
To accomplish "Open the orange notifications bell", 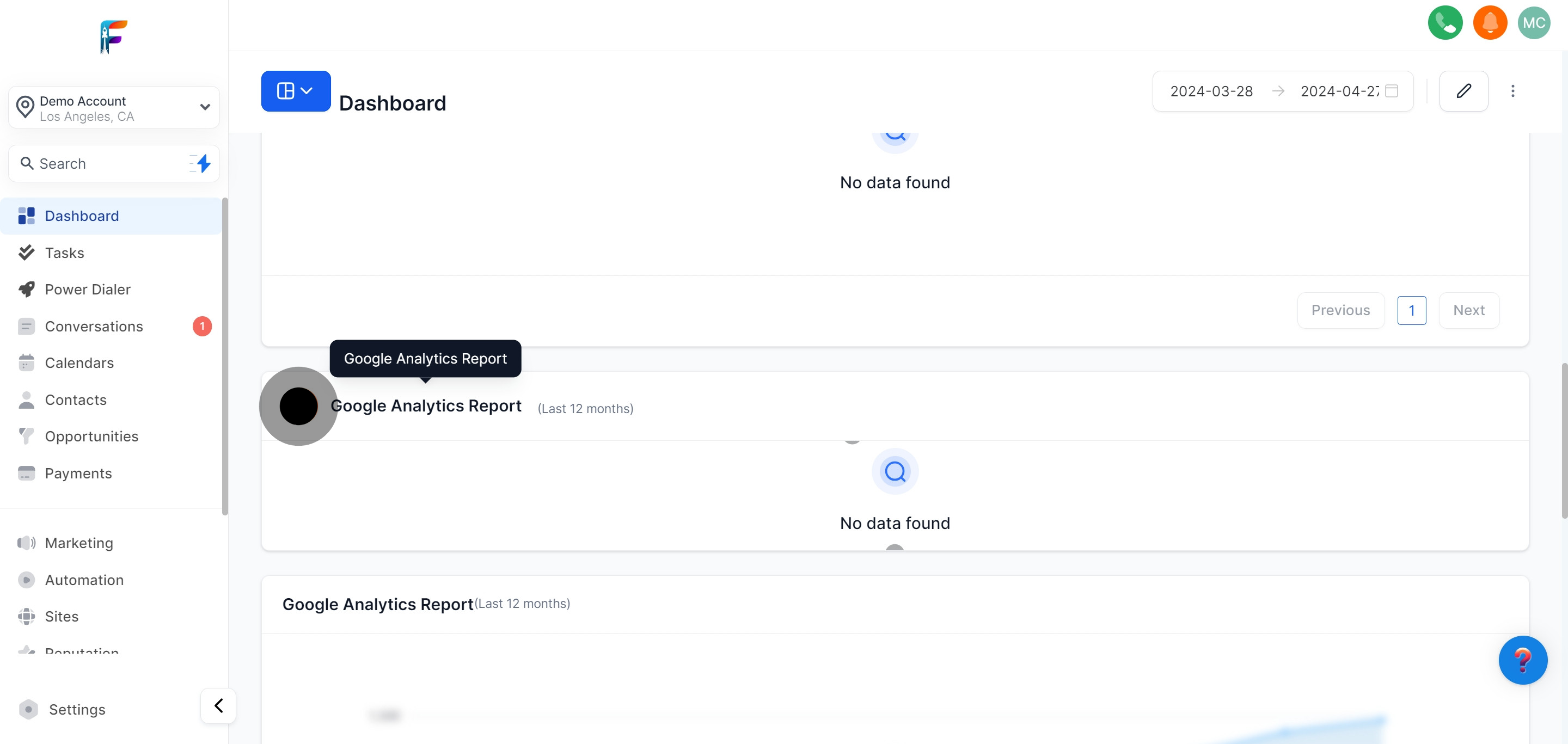I will click(1490, 22).
